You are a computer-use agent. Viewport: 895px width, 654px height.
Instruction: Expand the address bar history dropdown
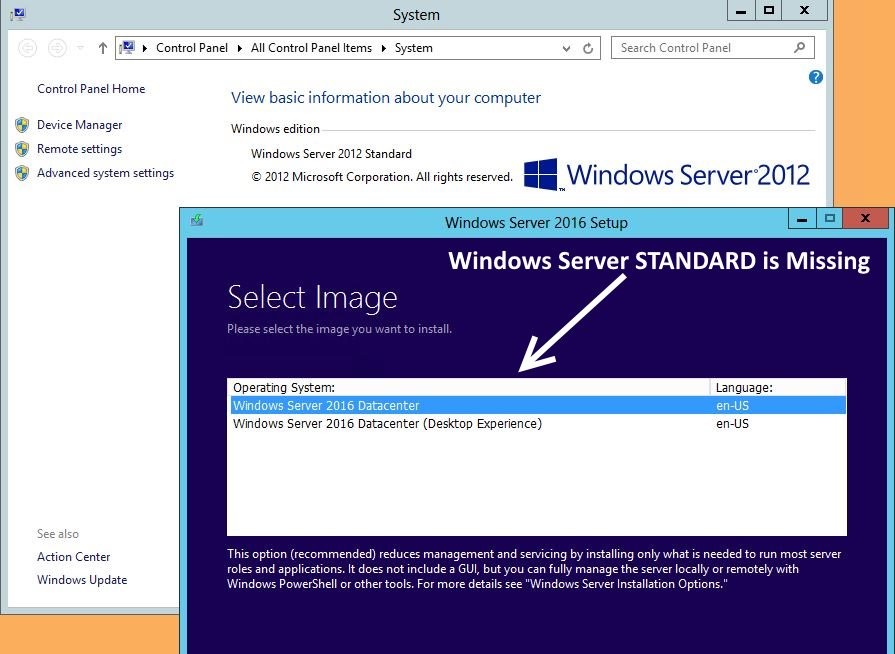pos(567,48)
